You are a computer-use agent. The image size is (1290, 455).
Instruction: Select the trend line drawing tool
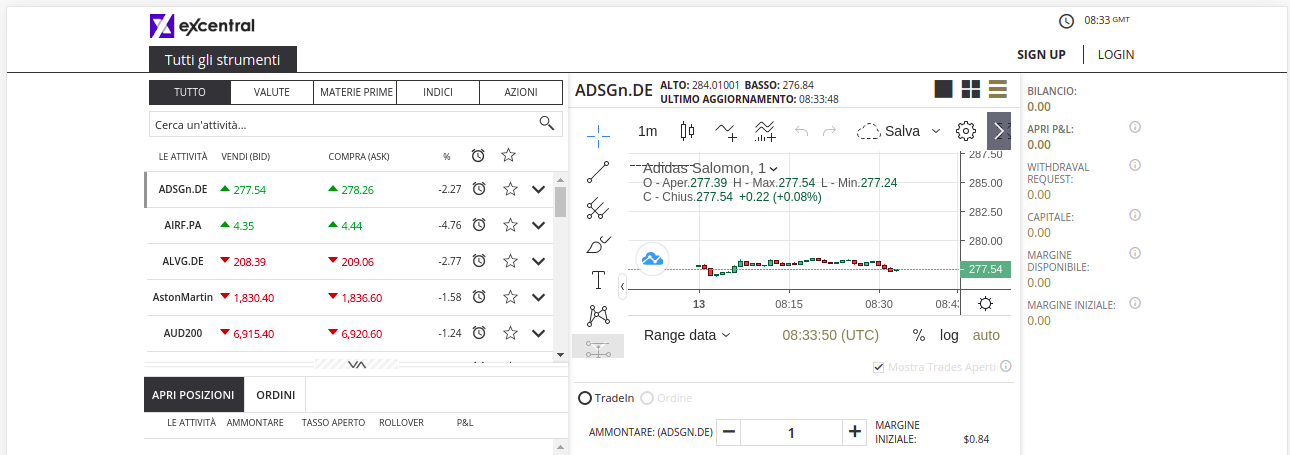(598, 172)
